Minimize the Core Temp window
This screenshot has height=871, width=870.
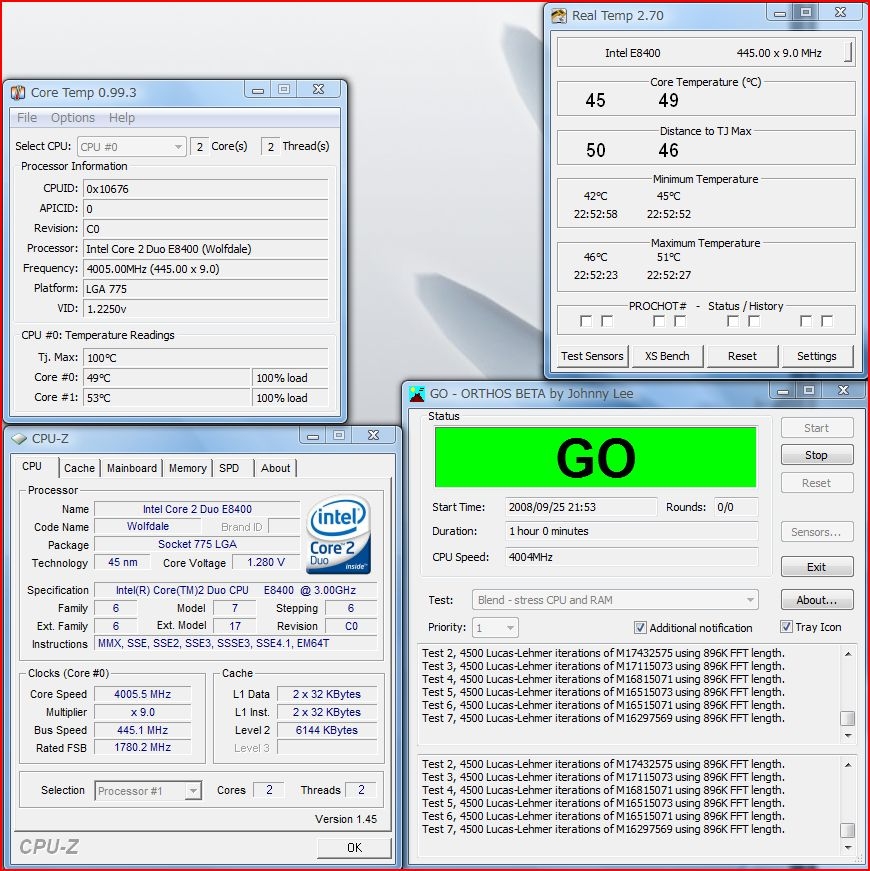(x=258, y=89)
